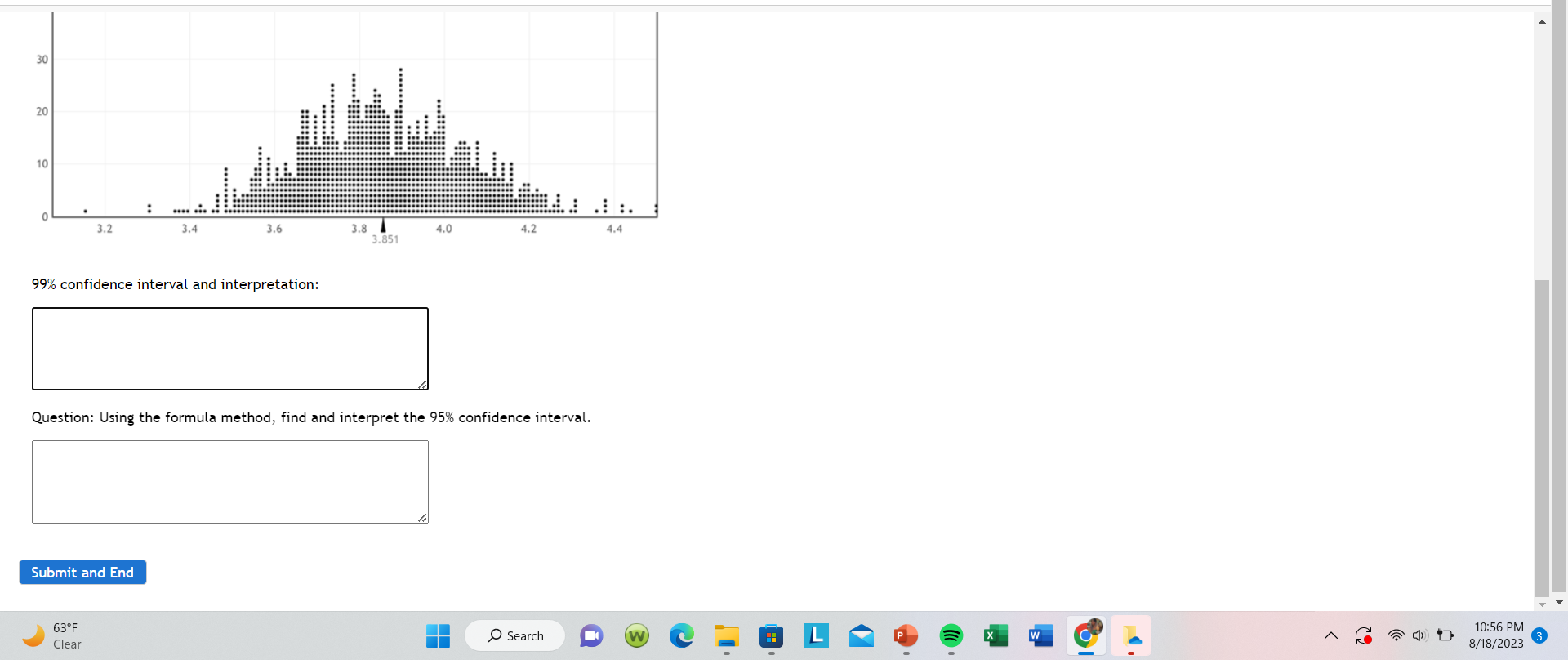This screenshot has width=1568, height=660.
Task: Open File Explorer from the taskbar
Action: (726, 635)
